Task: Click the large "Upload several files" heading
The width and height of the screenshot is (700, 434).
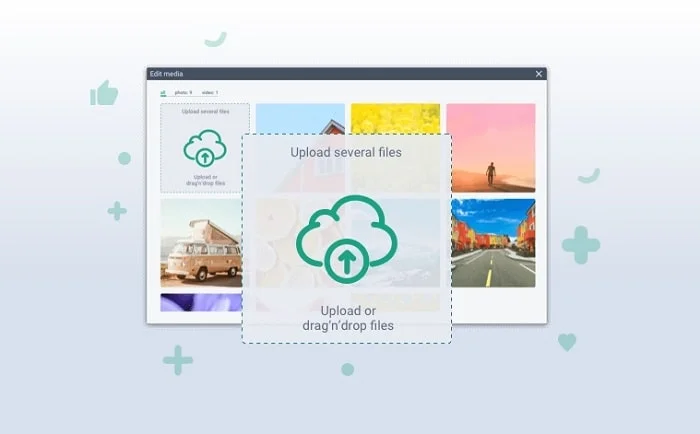Action: pos(346,153)
